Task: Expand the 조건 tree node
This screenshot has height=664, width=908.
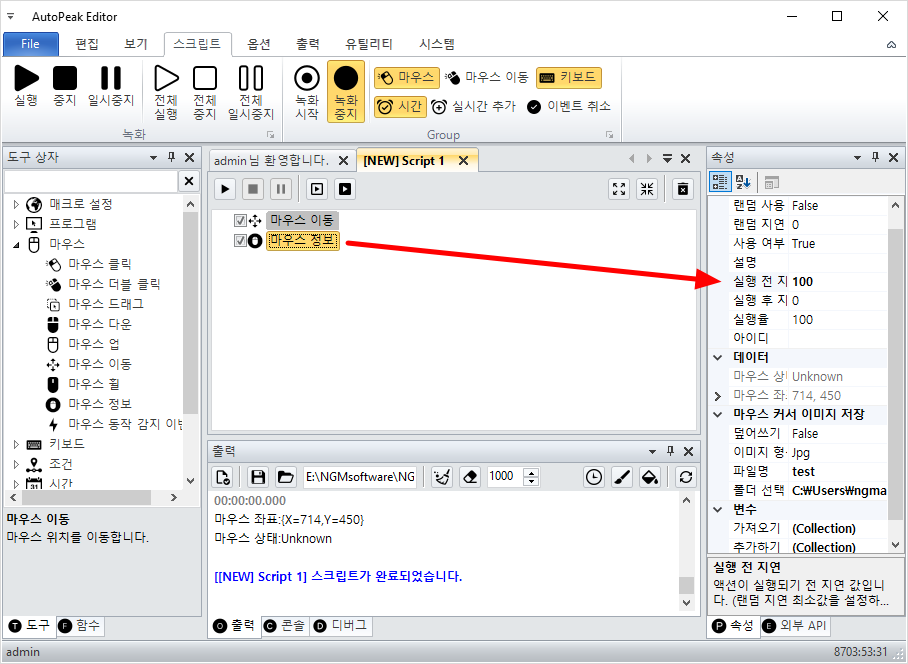Action: click(16, 464)
